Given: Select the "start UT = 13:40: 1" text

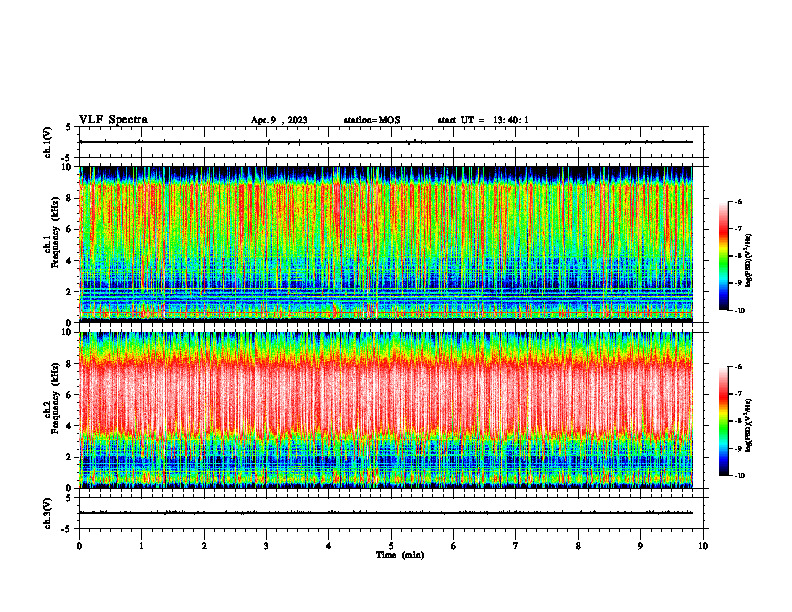Looking at the screenshot, I should 483,120.
